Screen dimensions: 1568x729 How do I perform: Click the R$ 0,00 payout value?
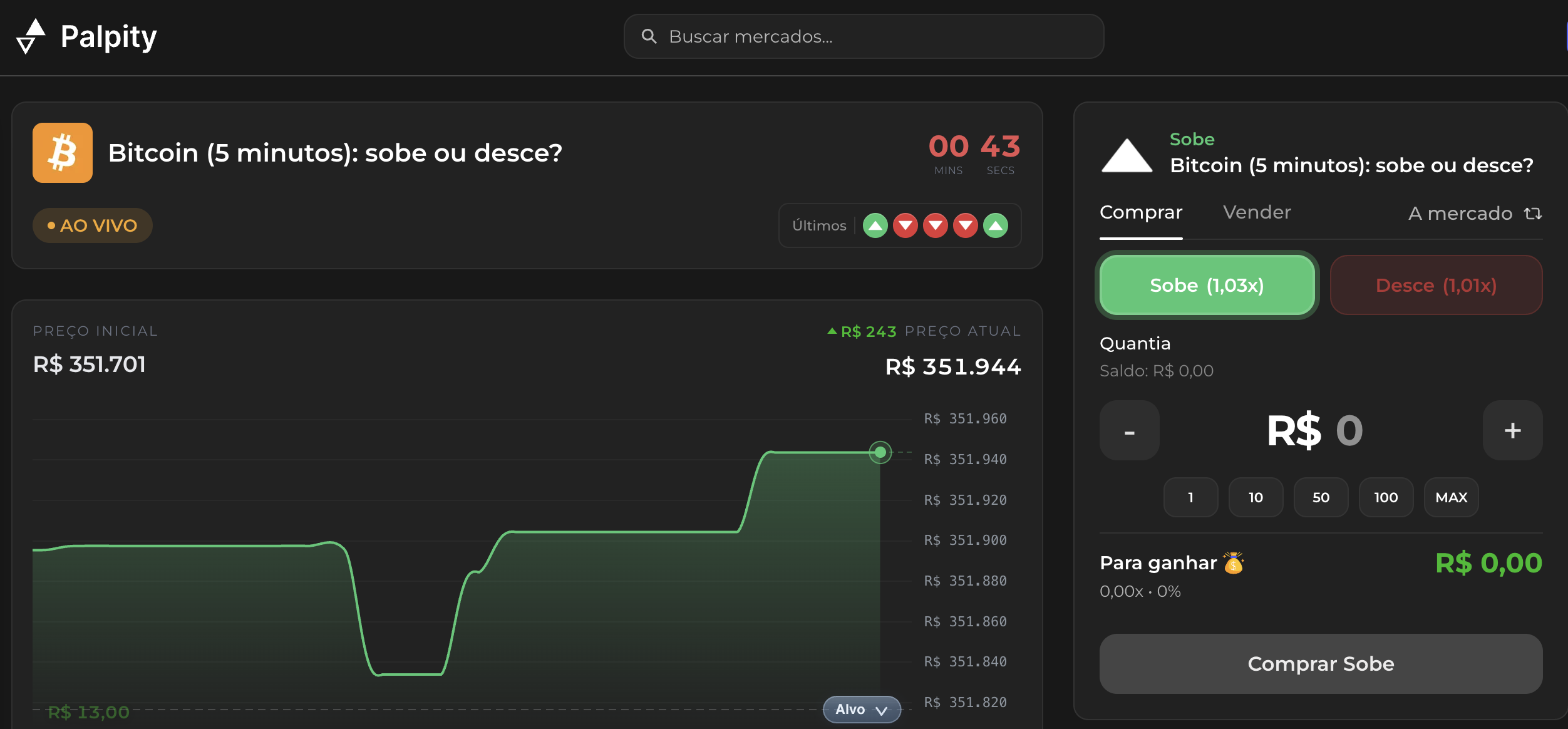coord(1488,563)
